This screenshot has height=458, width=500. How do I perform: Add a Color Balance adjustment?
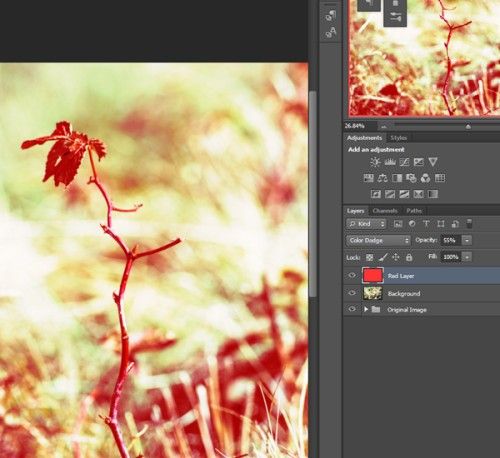(x=382, y=178)
